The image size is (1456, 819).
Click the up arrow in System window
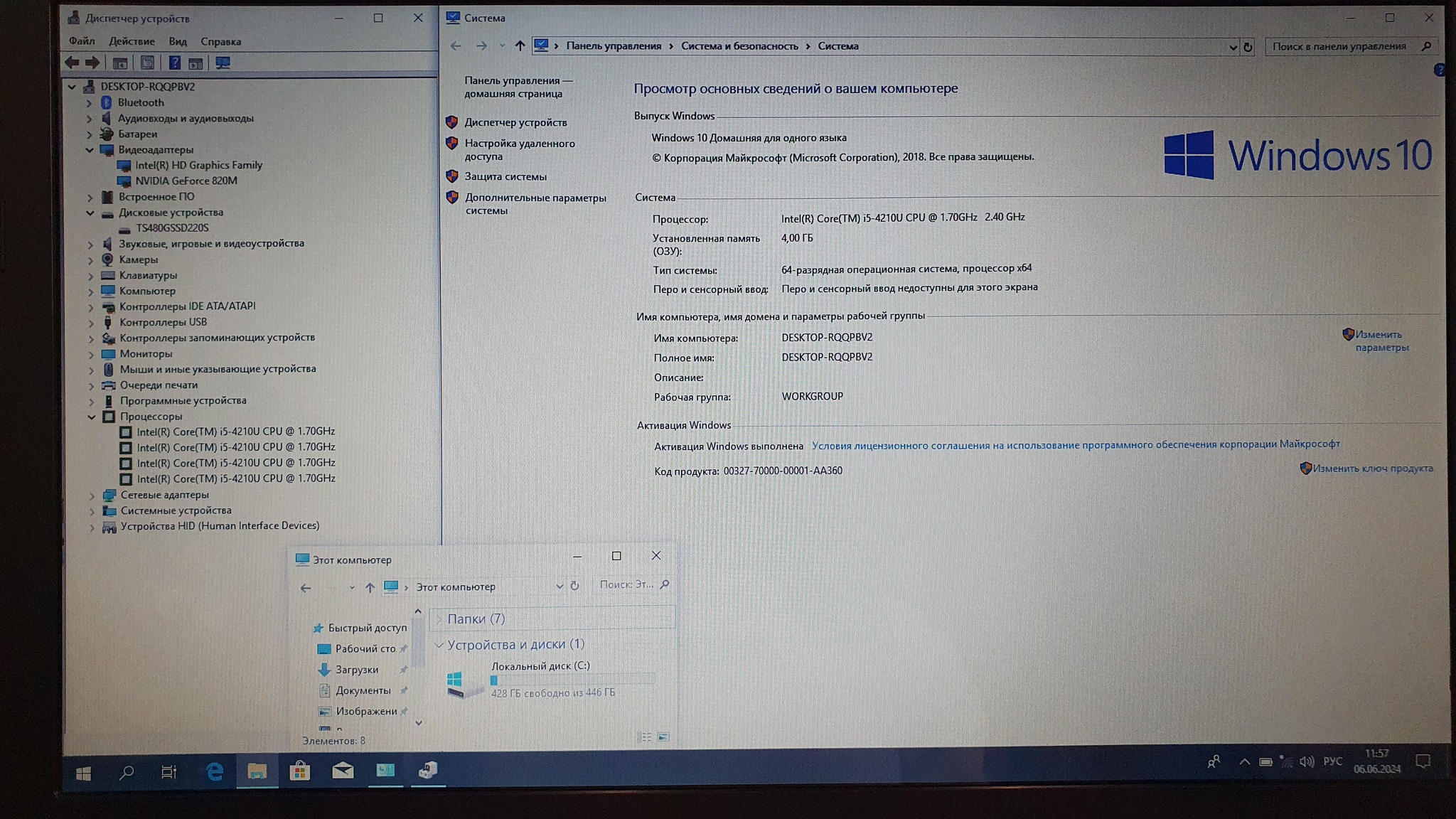click(x=520, y=46)
